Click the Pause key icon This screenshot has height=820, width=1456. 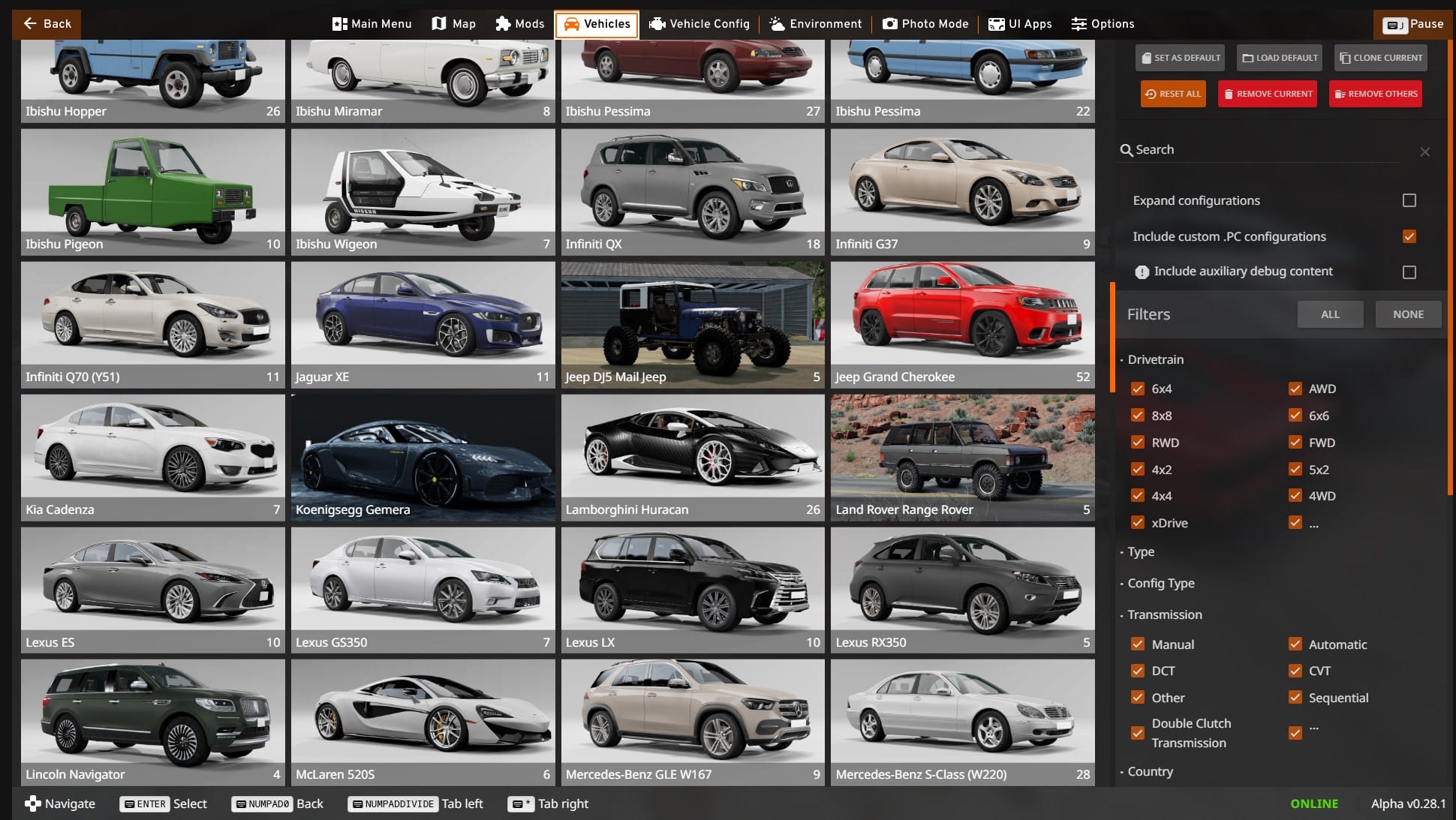pos(1395,25)
